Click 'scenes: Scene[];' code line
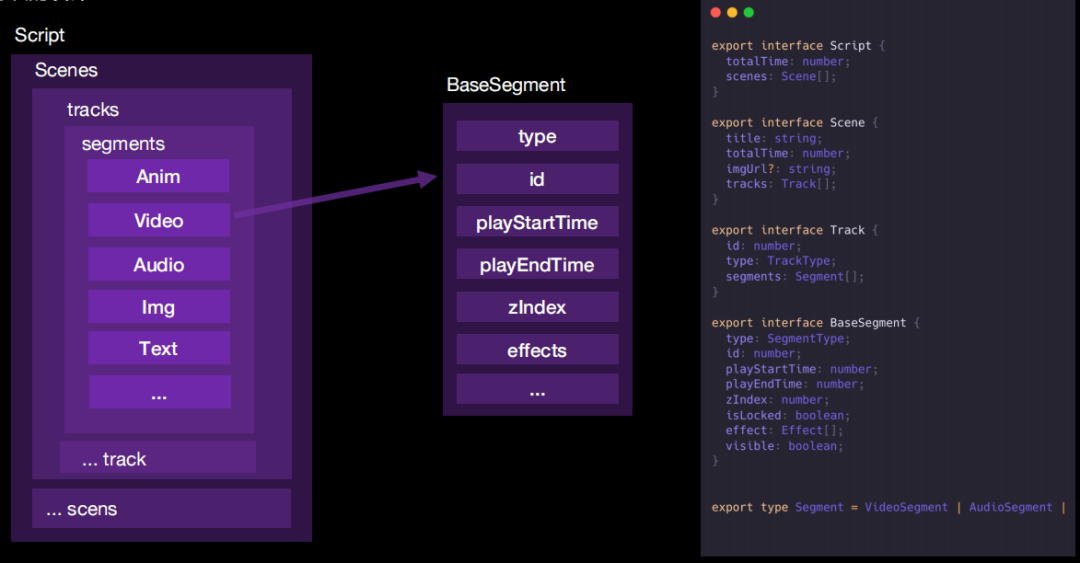The height and width of the screenshot is (563, 1080). coord(780,76)
